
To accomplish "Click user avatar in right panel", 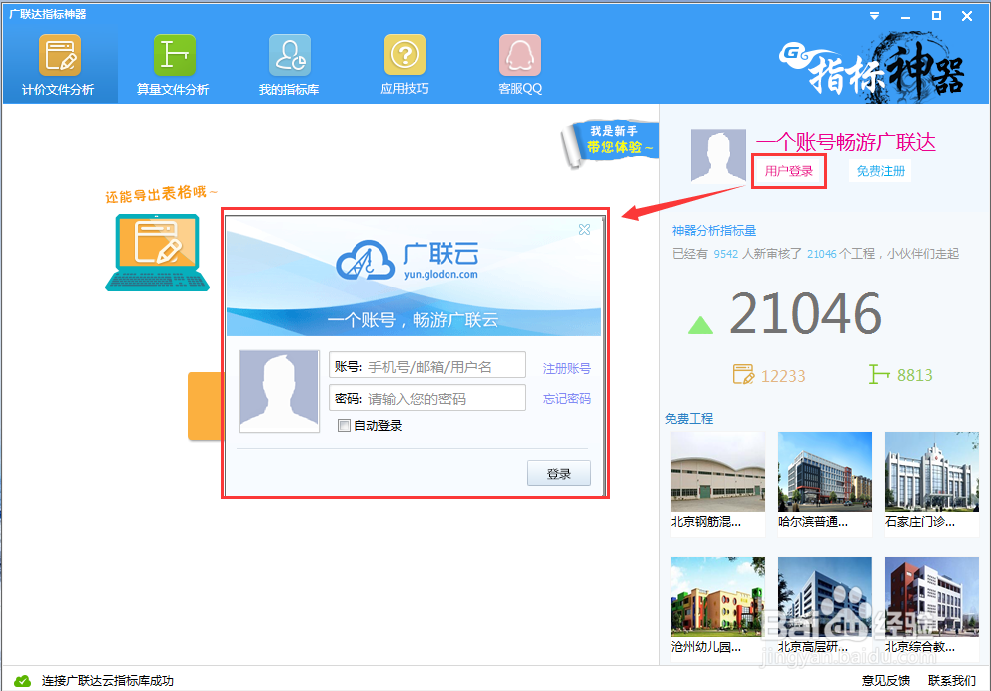I will 718,156.
